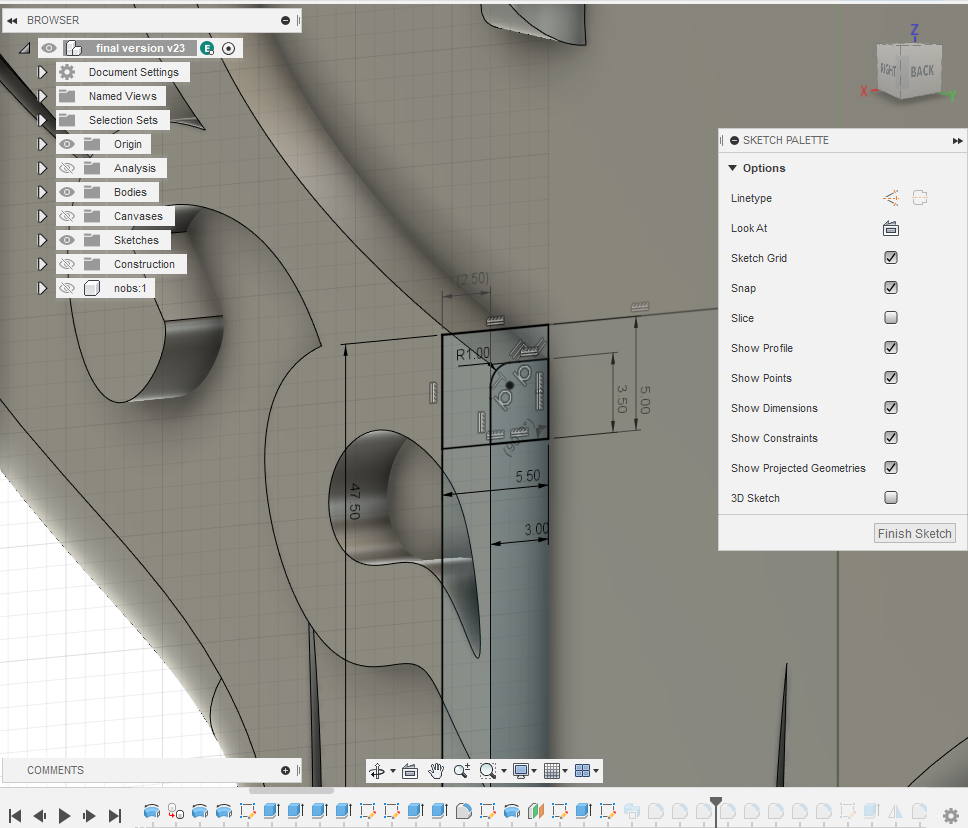Toggle the Show Points checkbox
Image resolution: width=968 pixels, height=828 pixels.
(x=890, y=377)
